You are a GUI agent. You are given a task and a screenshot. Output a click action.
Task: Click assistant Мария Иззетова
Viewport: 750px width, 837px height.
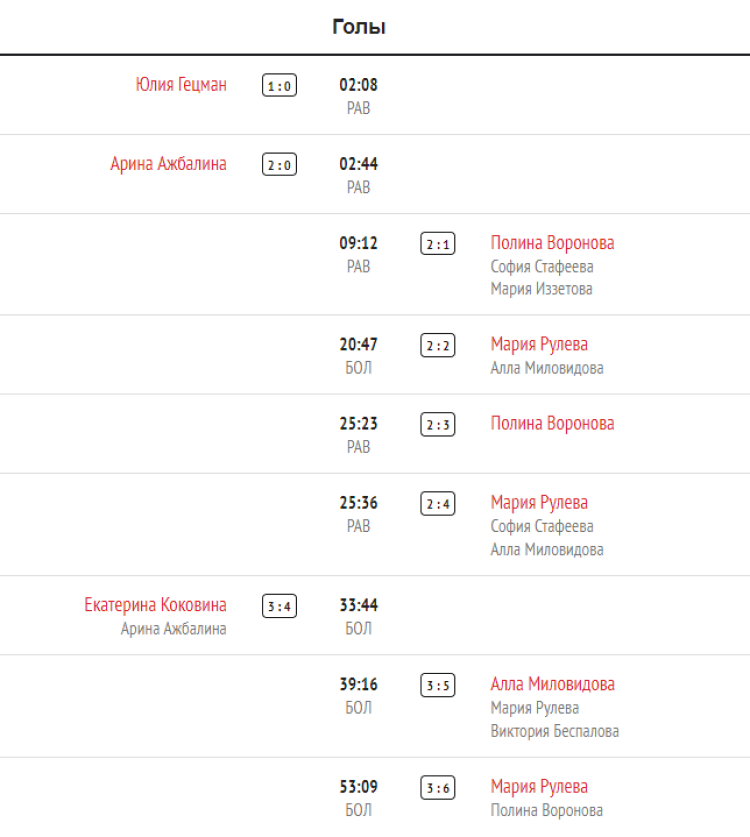541,289
